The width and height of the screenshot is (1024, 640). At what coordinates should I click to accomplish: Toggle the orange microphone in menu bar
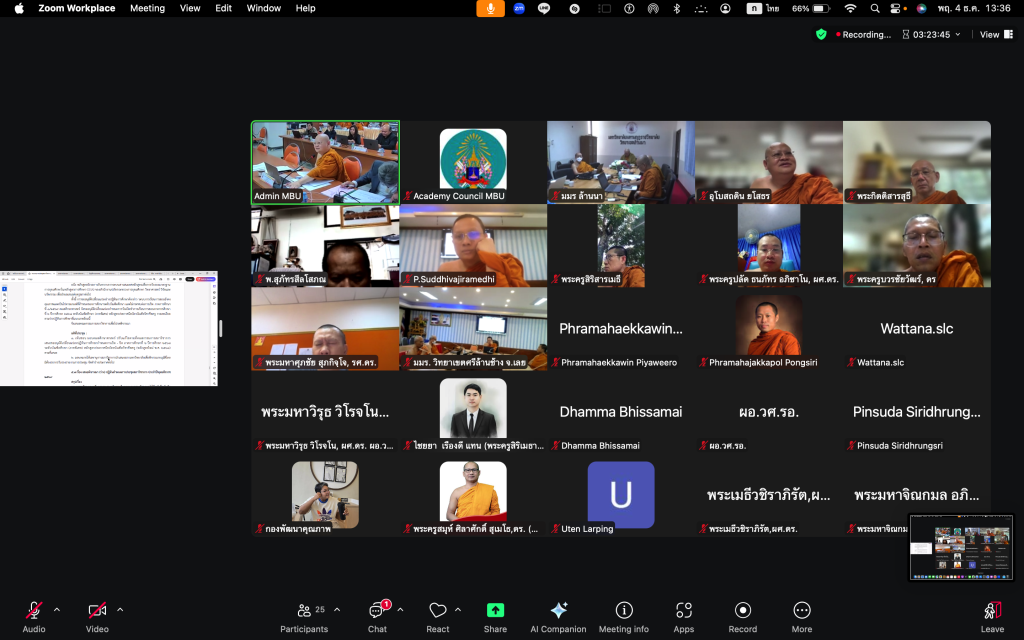coord(490,8)
